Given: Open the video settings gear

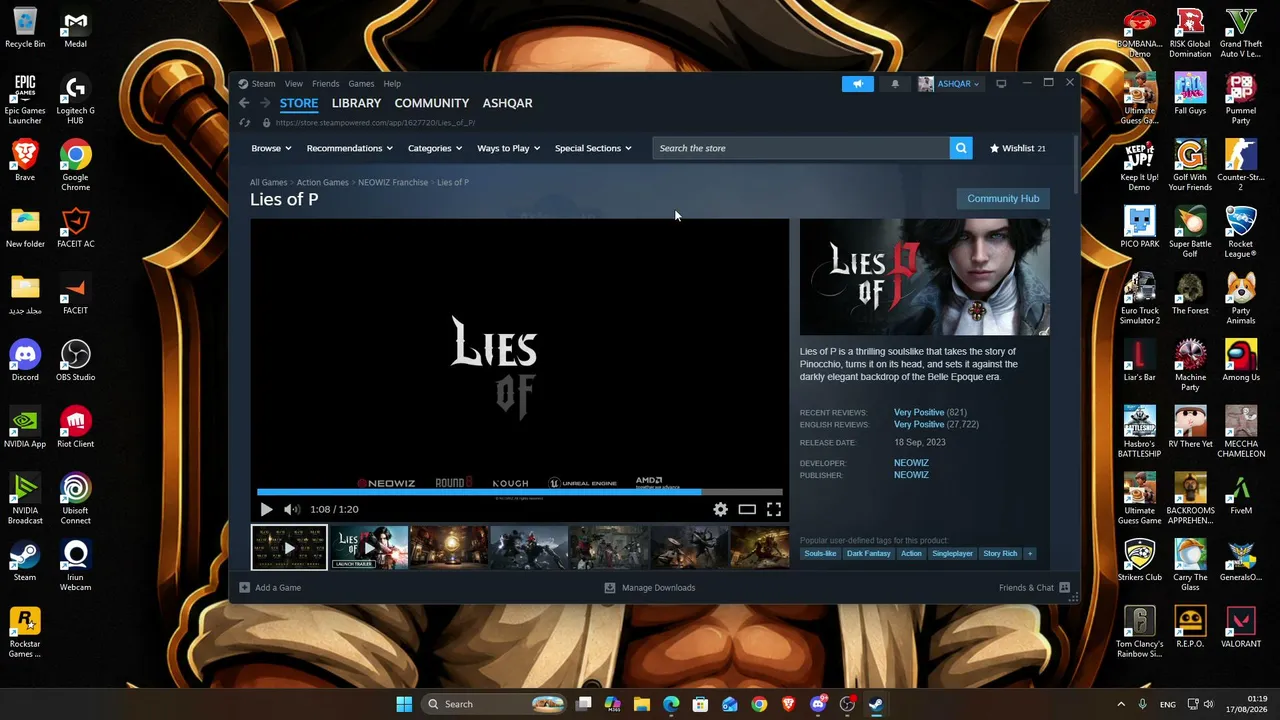Looking at the screenshot, I should pos(720,509).
